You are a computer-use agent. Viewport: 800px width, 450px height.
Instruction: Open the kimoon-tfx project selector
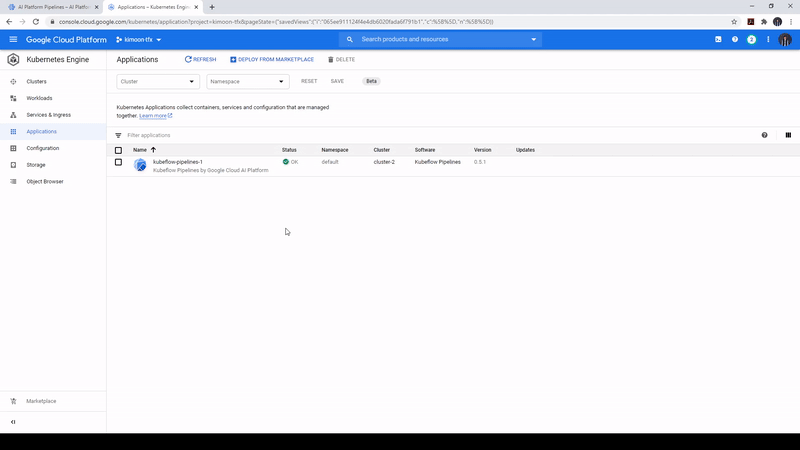click(x=139, y=39)
